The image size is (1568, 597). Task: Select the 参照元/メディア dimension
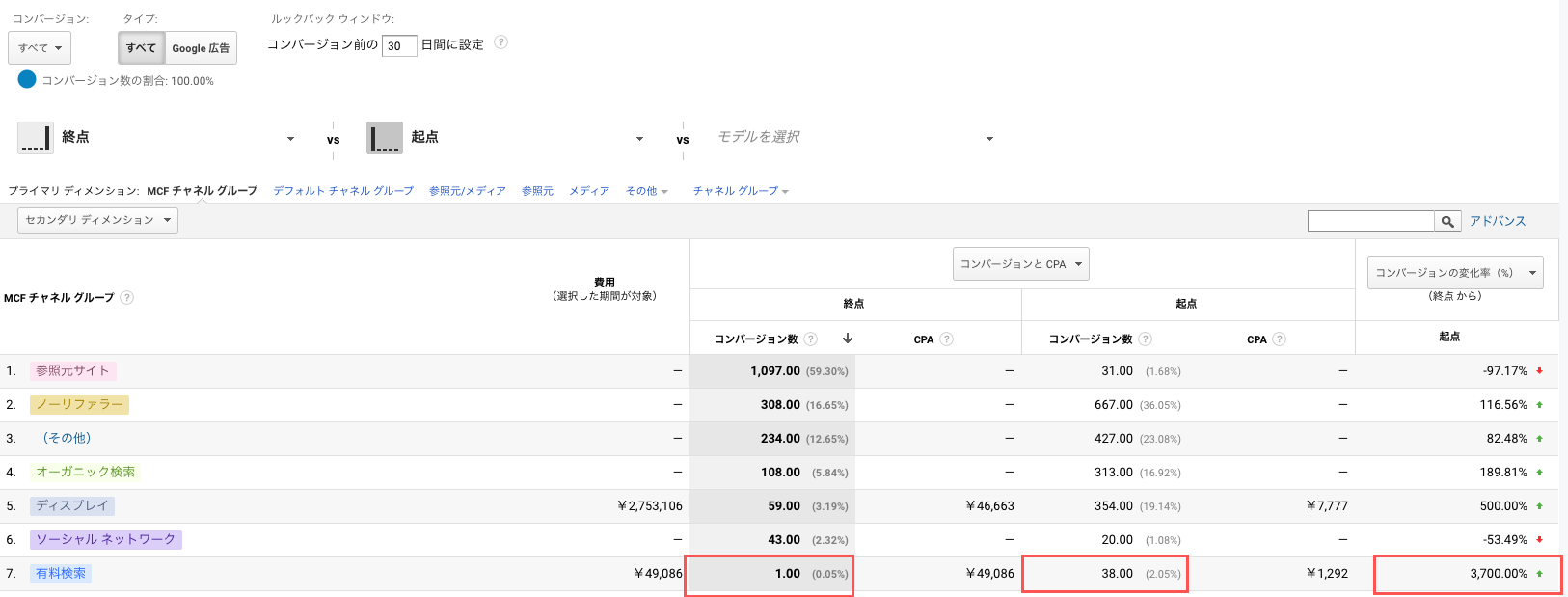pyautogui.click(x=467, y=191)
